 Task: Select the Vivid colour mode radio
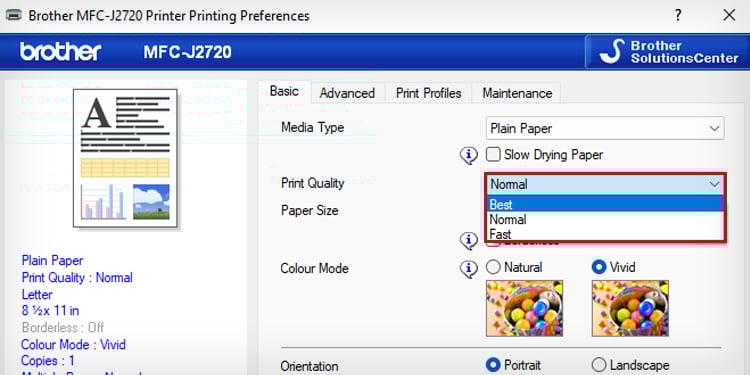pyautogui.click(x=599, y=267)
